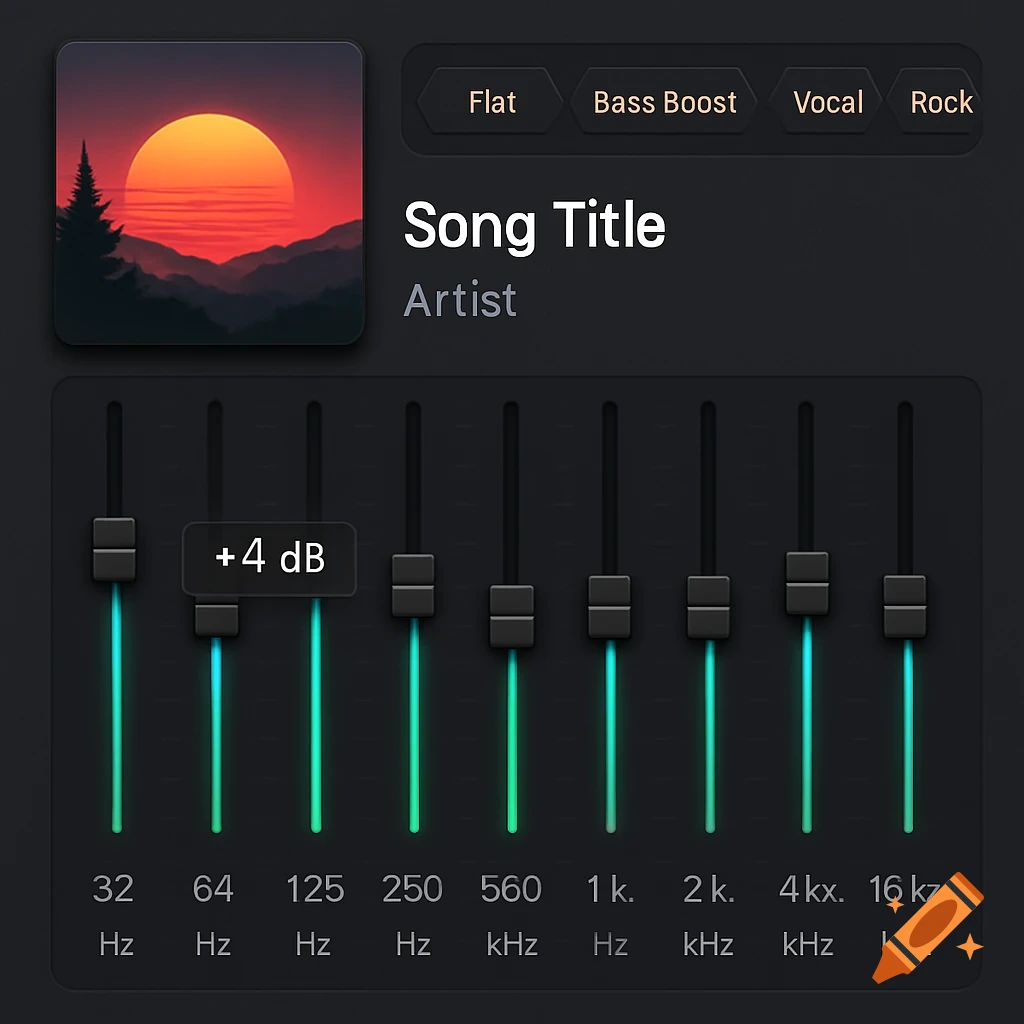Select the Artist label

[461, 300]
